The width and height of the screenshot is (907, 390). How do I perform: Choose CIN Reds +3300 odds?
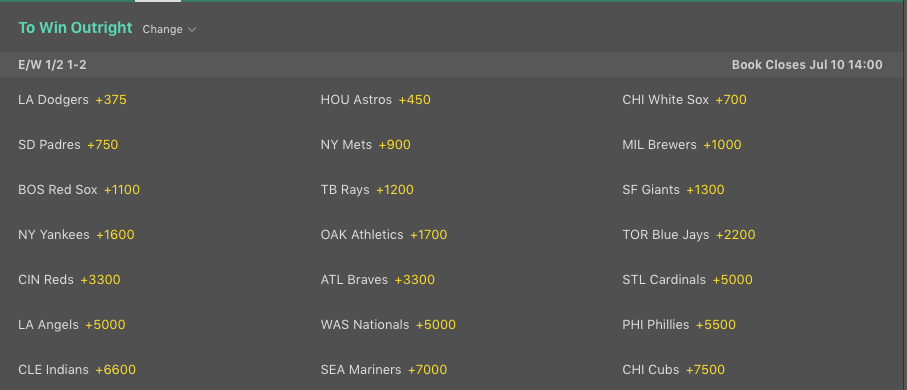[x=69, y=279]
